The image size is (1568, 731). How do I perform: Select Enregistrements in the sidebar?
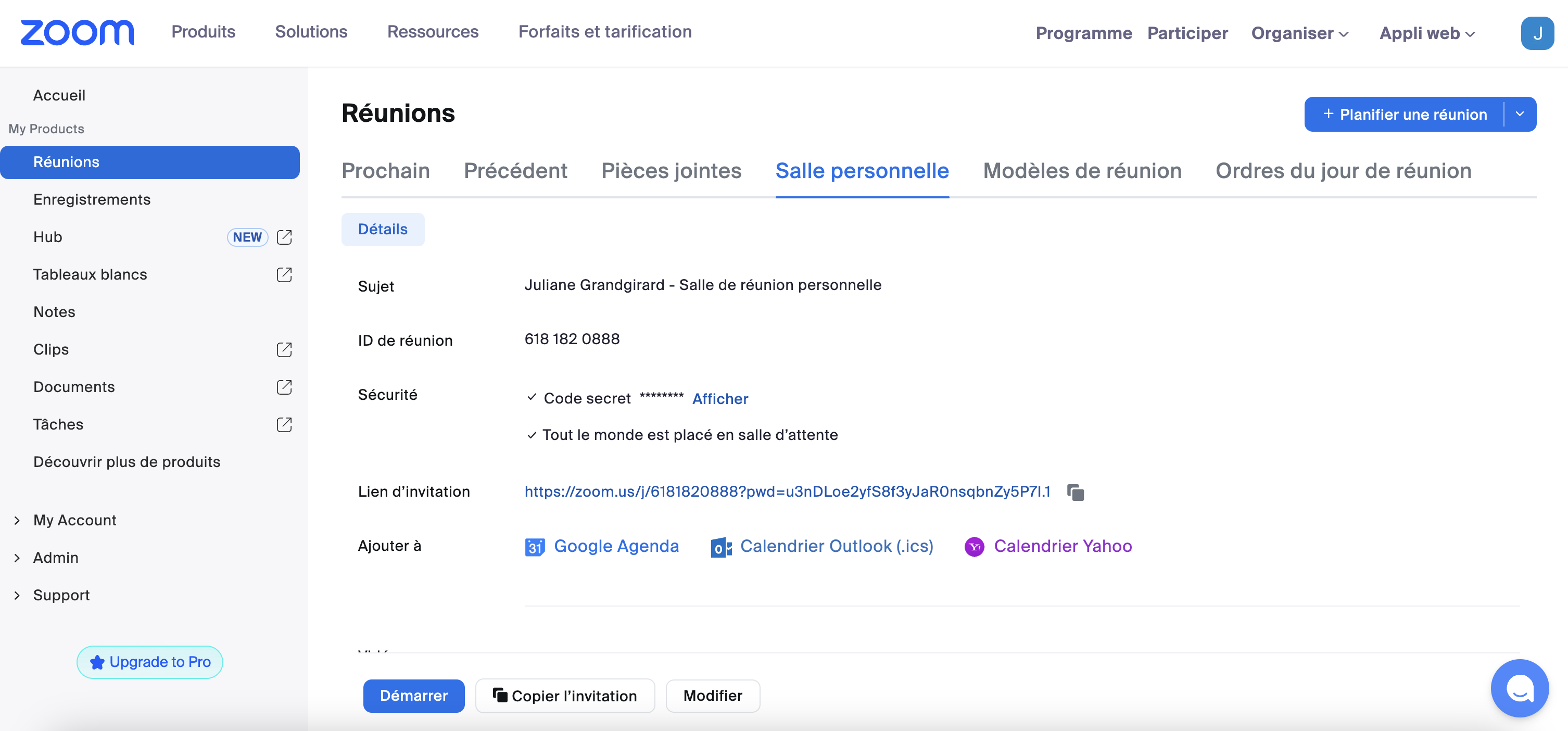[91, 199]
